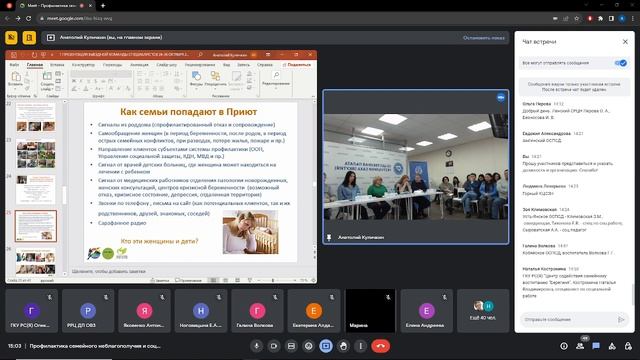Screen dimensions: 640x360
Task: Select slide 25 thumbnail
Action: click(x=36, y=226)
